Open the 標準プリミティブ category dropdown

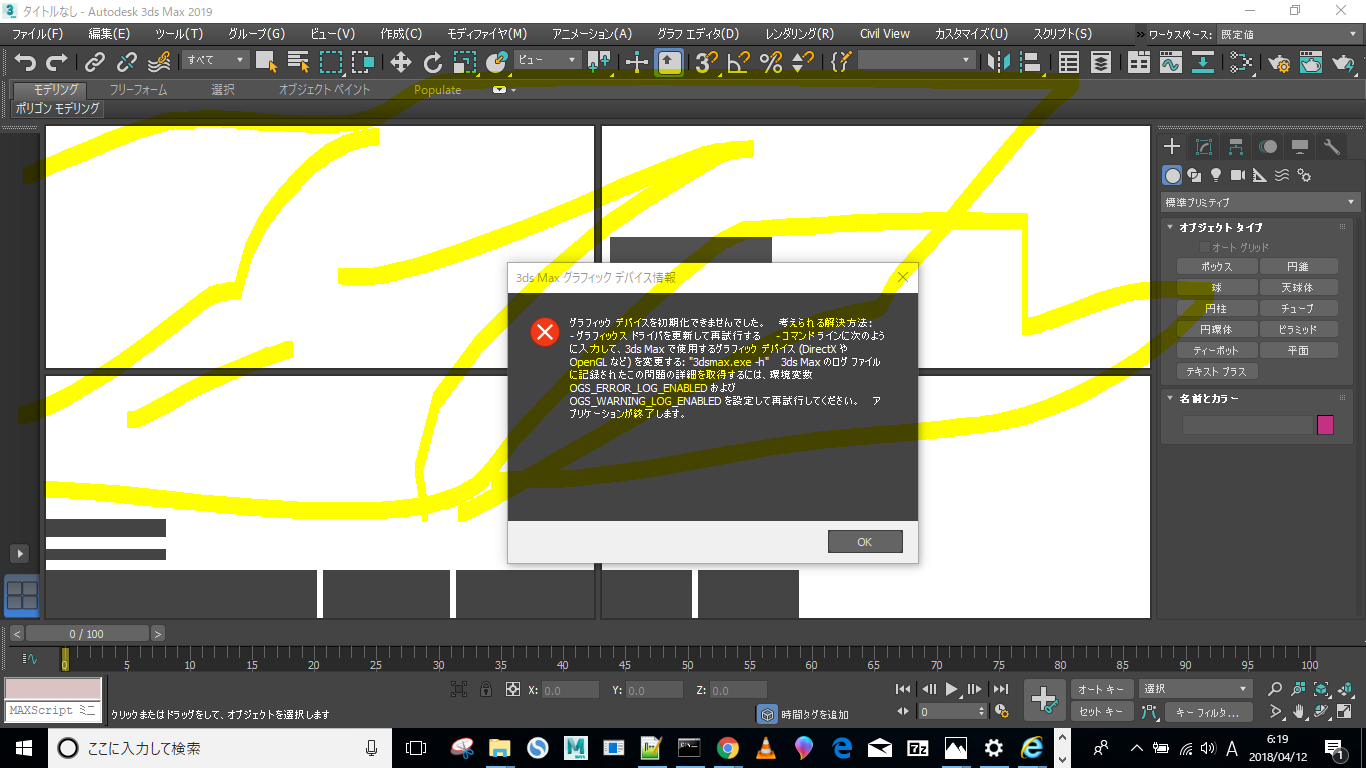click(x=1260, y=202)
